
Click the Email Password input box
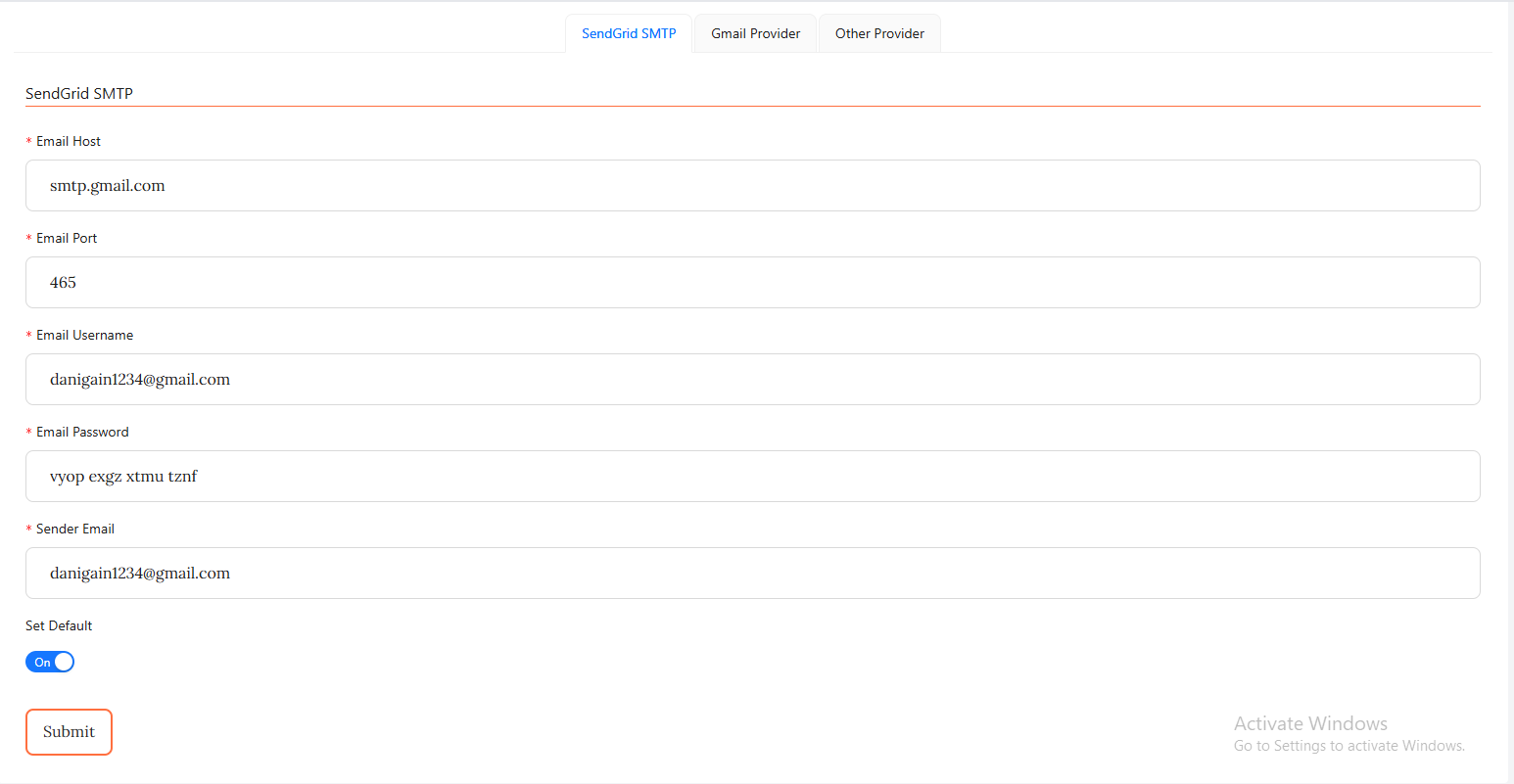click(x=752, y=477)
